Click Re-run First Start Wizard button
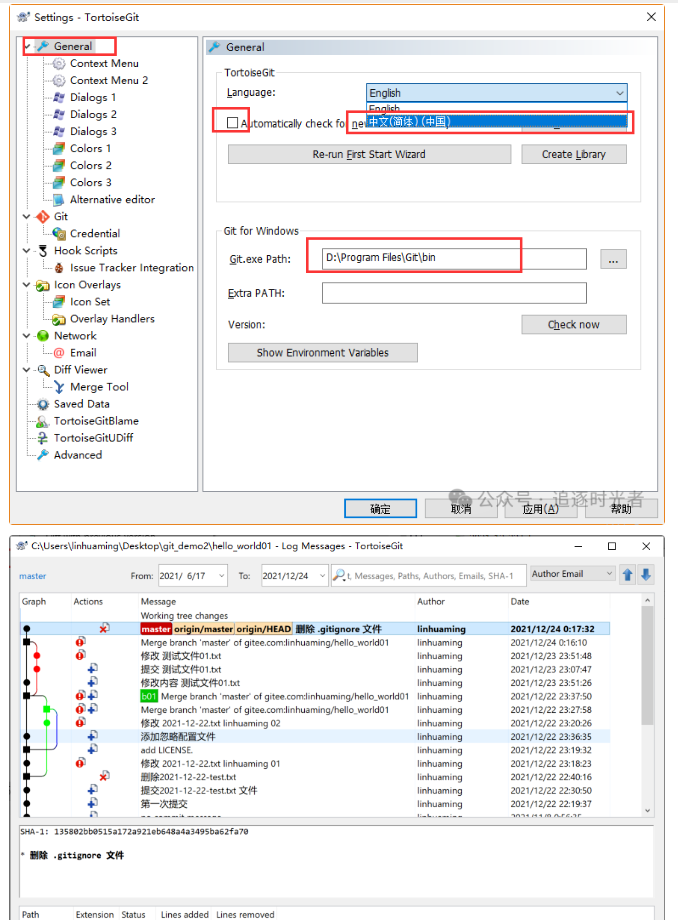Viewport: 678px width, 920px height. [x=369, y=154]
